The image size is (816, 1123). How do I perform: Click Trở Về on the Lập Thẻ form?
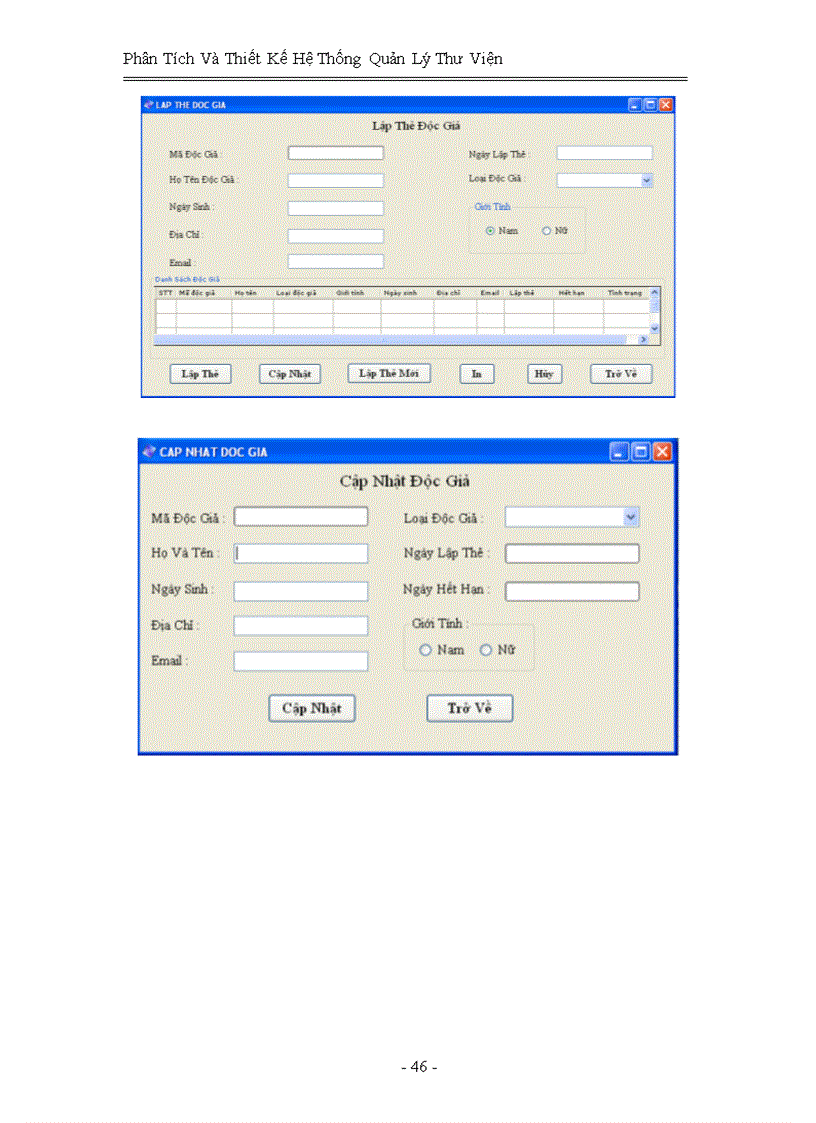pos(621,373)
